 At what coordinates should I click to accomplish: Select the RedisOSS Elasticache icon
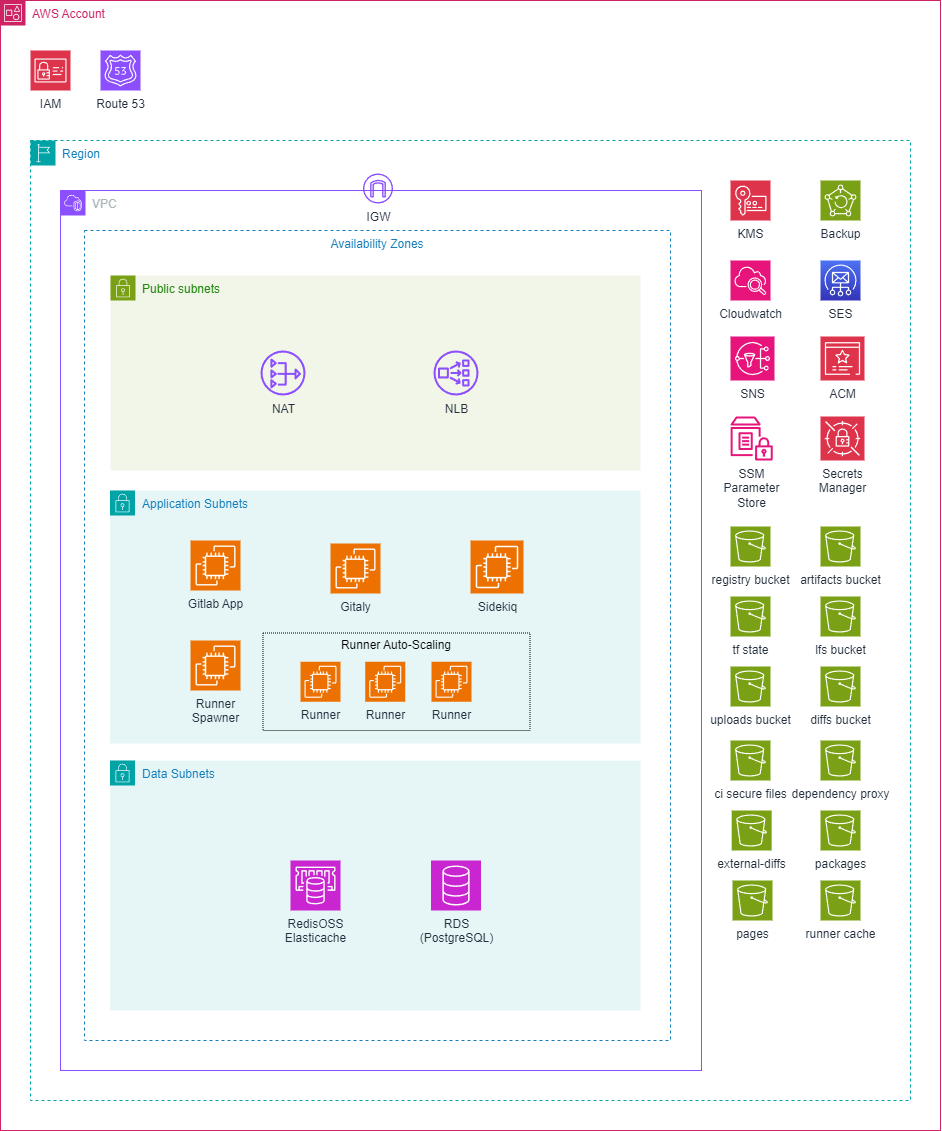[315, 885]
